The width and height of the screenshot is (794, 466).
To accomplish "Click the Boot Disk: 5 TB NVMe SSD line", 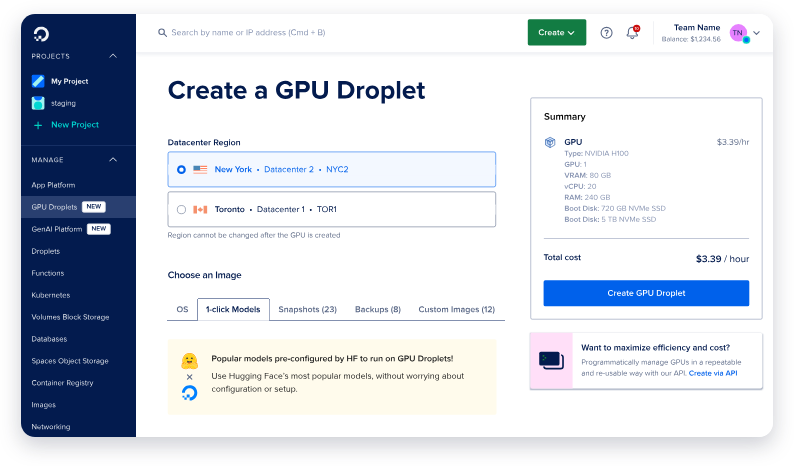I will tap(610, 219).
